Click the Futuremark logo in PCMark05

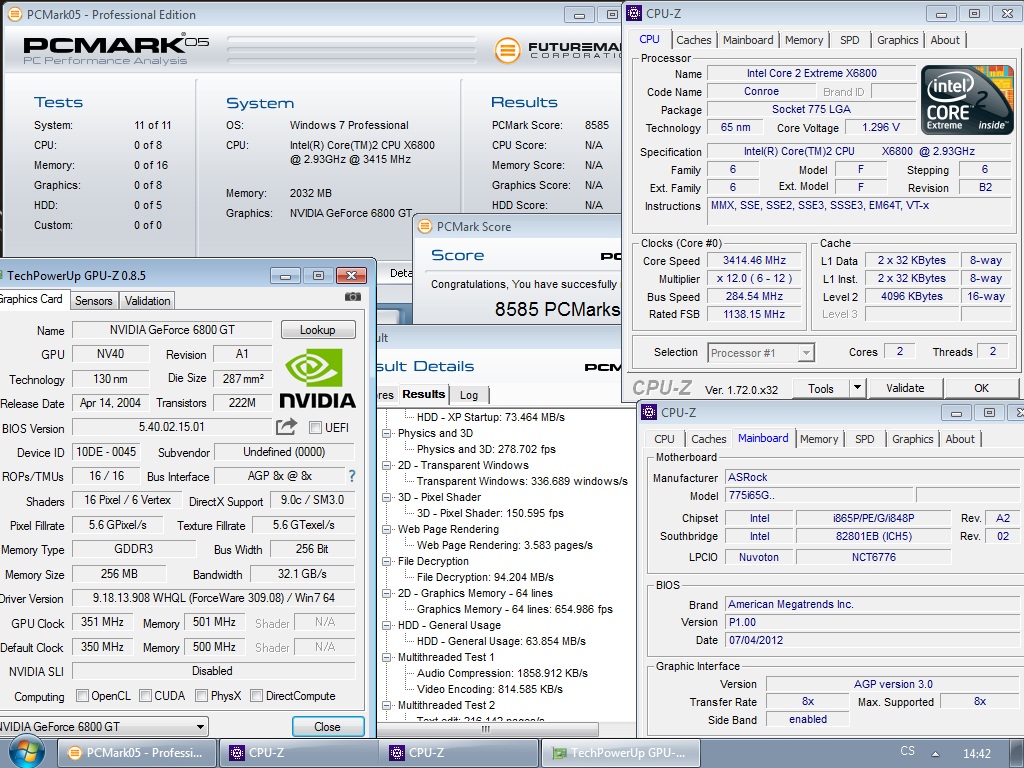click(507, 50)
